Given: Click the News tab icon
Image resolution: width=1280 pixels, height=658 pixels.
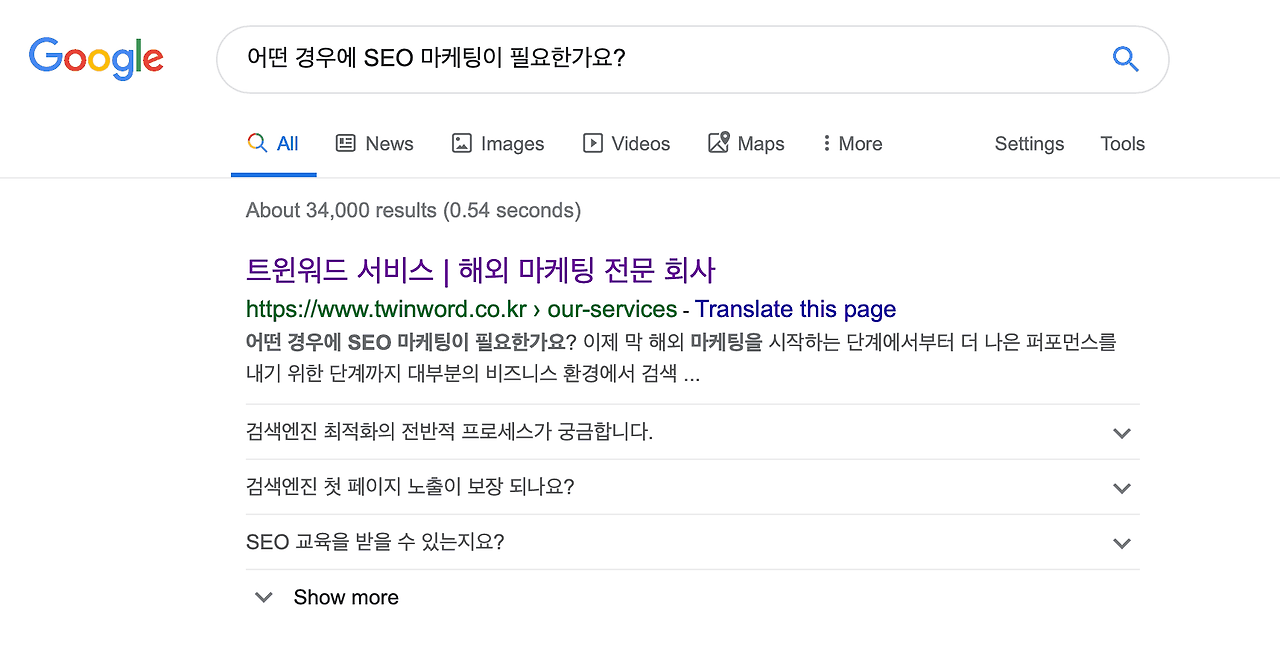Looking at the screenshot, I should tap(346, 143).
